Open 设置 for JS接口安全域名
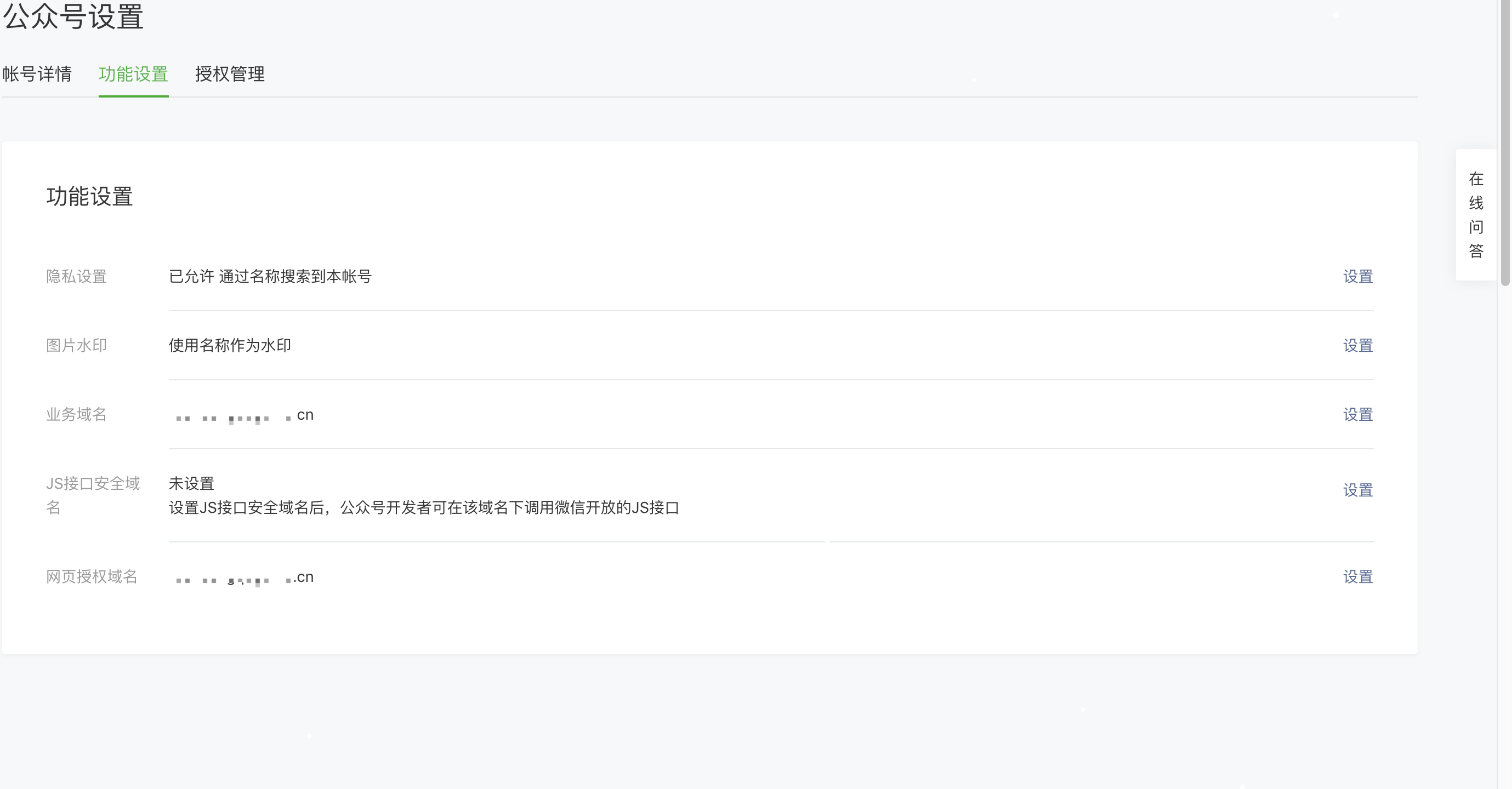1512x789 pixels. coord(1357,490)
